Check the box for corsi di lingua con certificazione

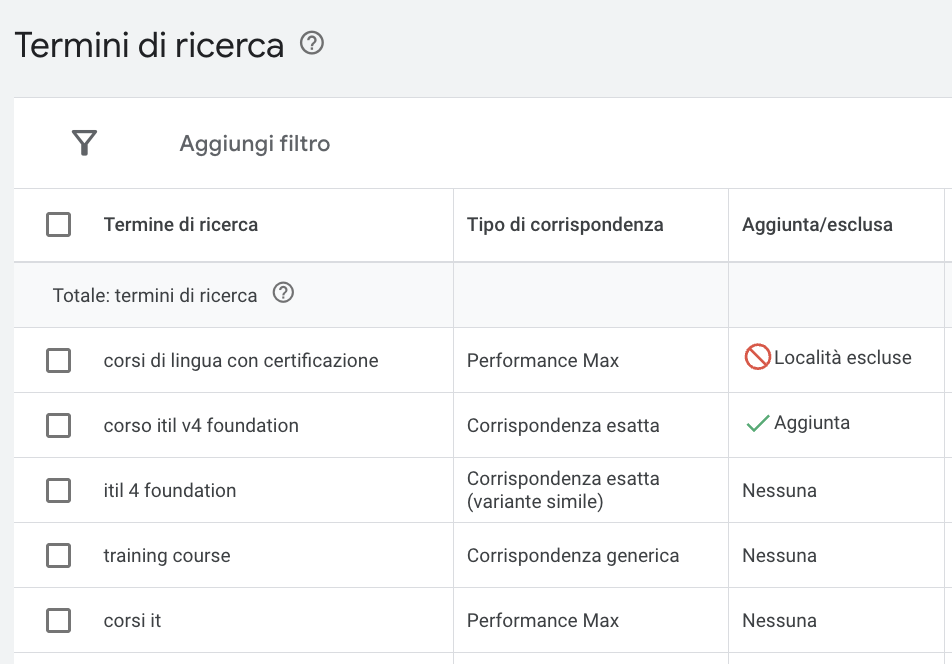(58, 361)
